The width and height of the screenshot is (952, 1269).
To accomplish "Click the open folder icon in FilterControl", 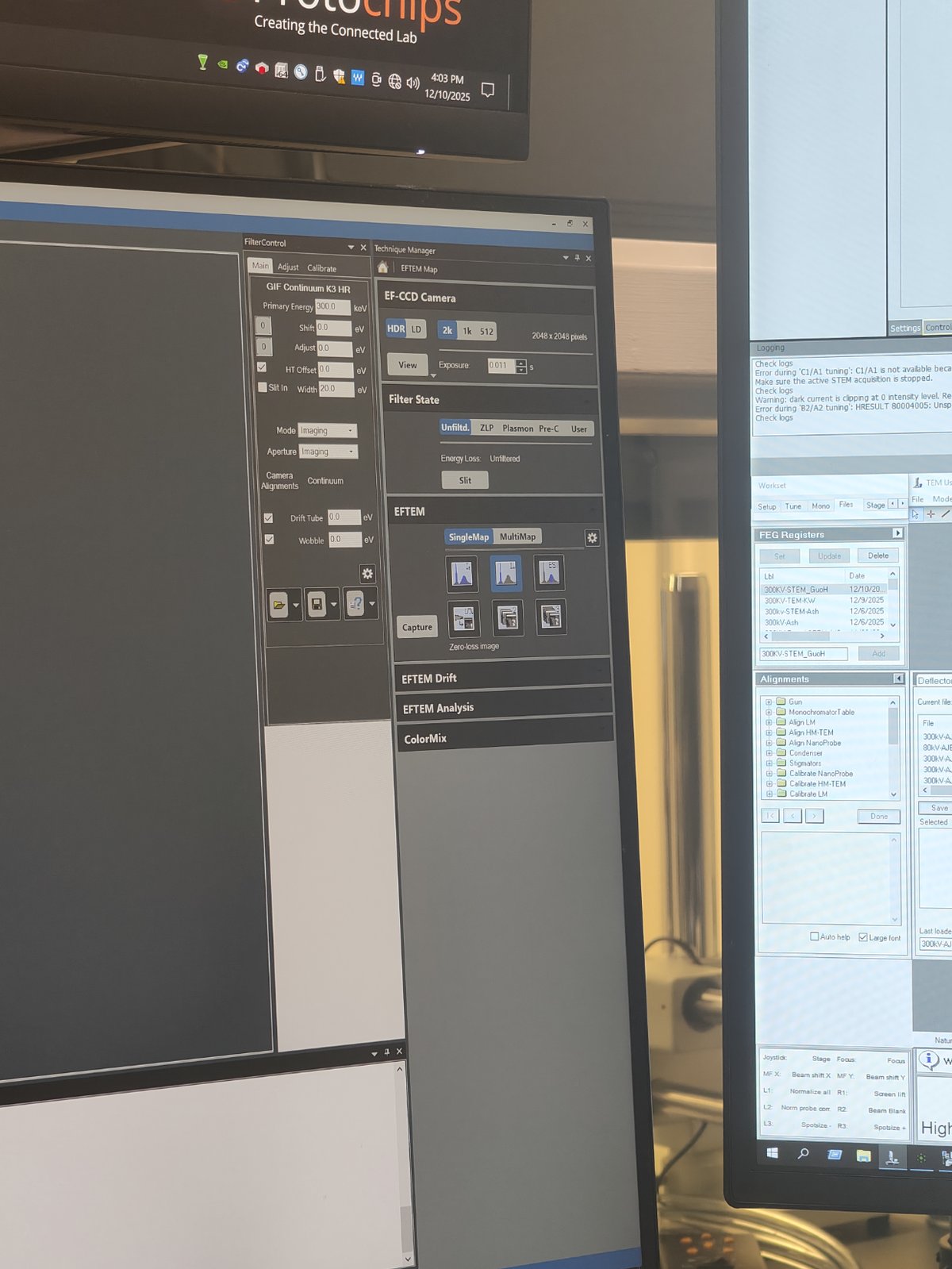I will pos(278,605).
